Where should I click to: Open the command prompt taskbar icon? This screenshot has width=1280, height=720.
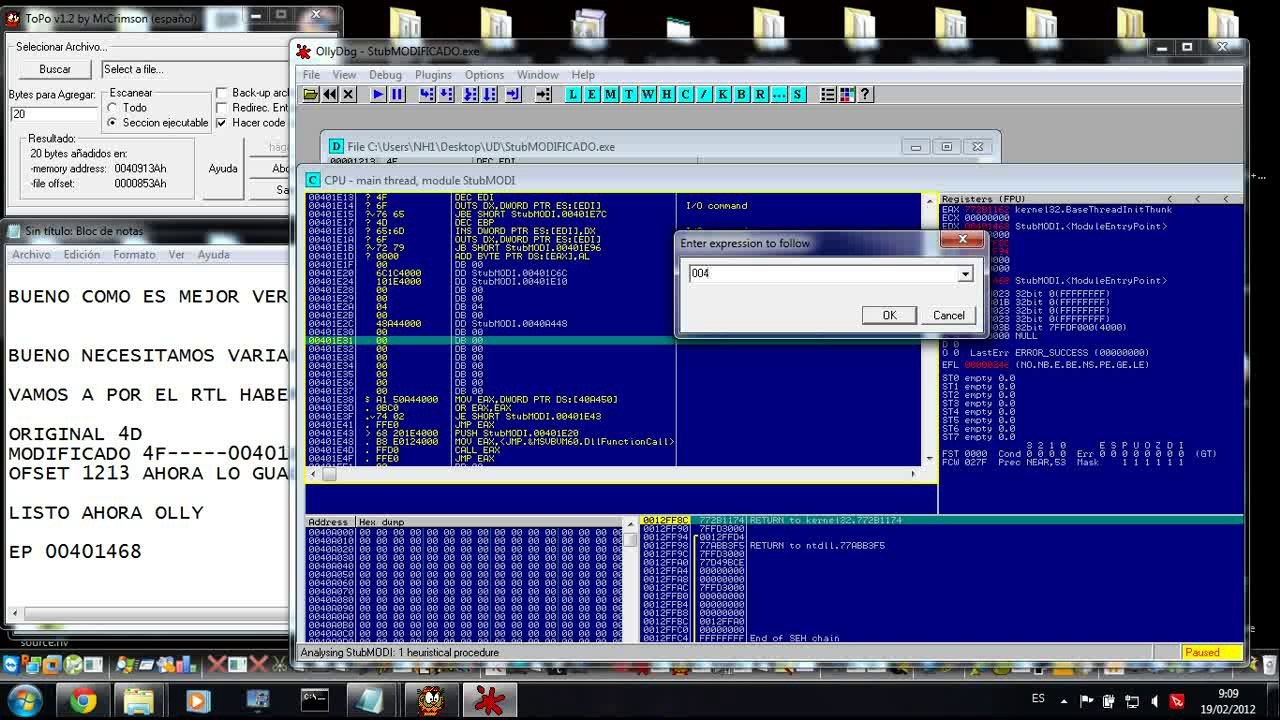(x=315, y=700)
